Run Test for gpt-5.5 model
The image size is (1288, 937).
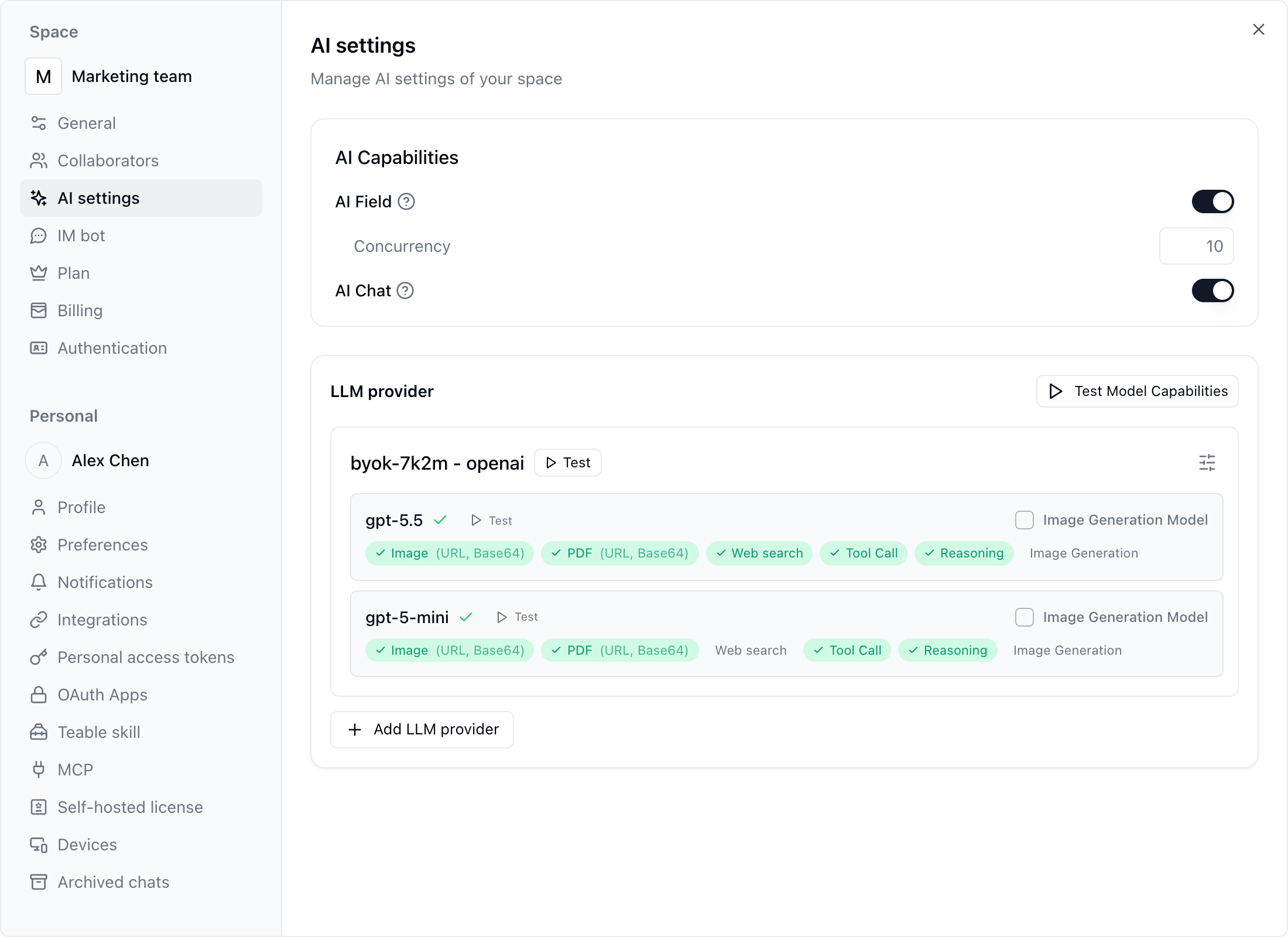[491, 521]
